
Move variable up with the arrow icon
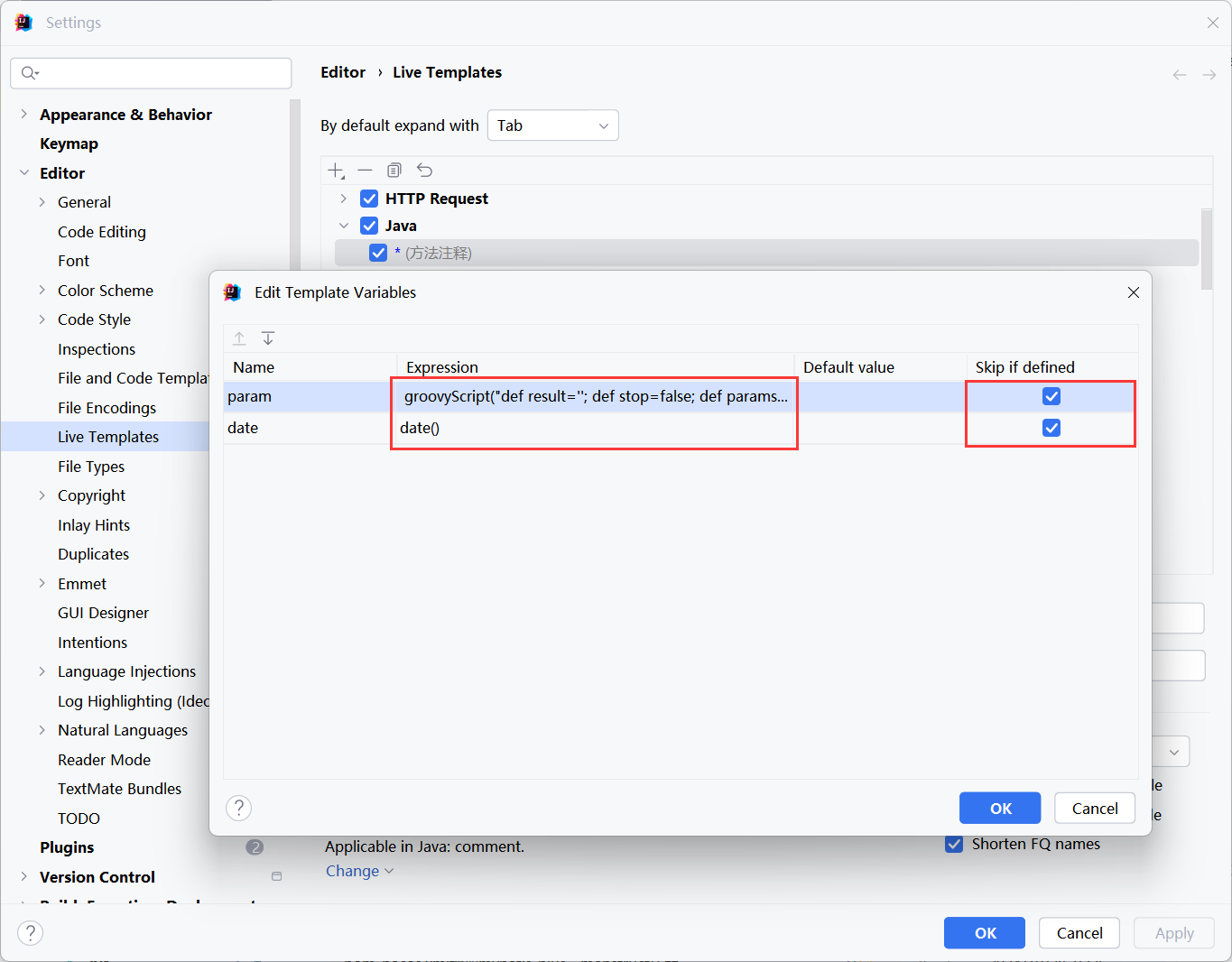pyautogui.click(x=239, y=338)
